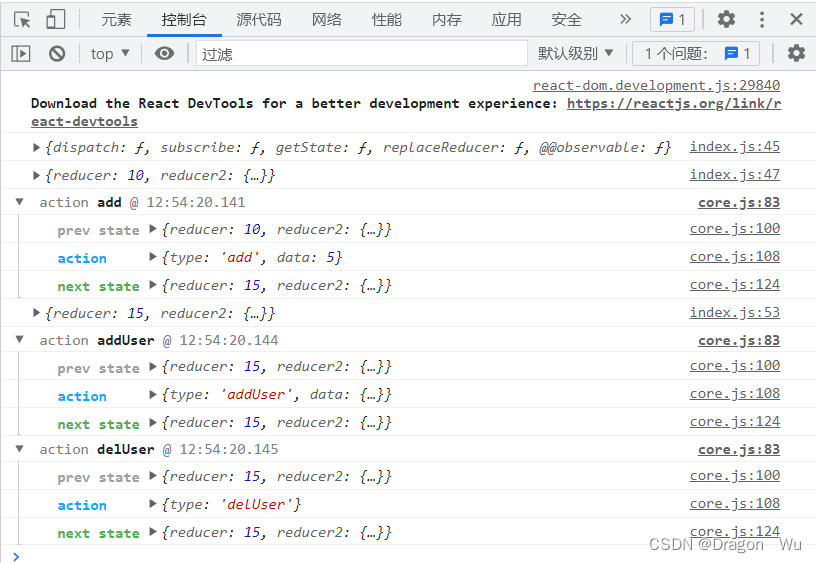Collapse the action add log group
The width and height of the screenshot is (816, 563).
click(20, 202)
